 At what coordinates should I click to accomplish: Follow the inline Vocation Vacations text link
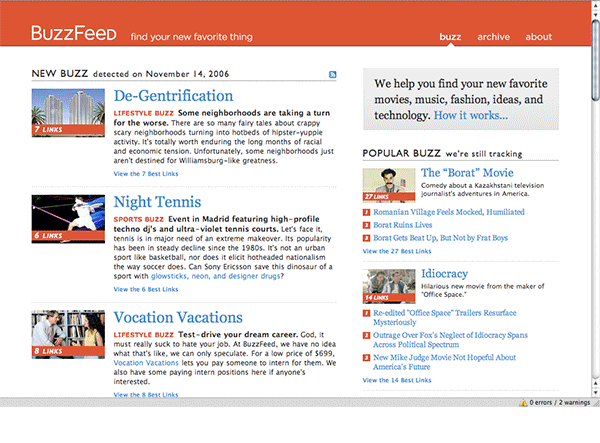tap(146, 363)
